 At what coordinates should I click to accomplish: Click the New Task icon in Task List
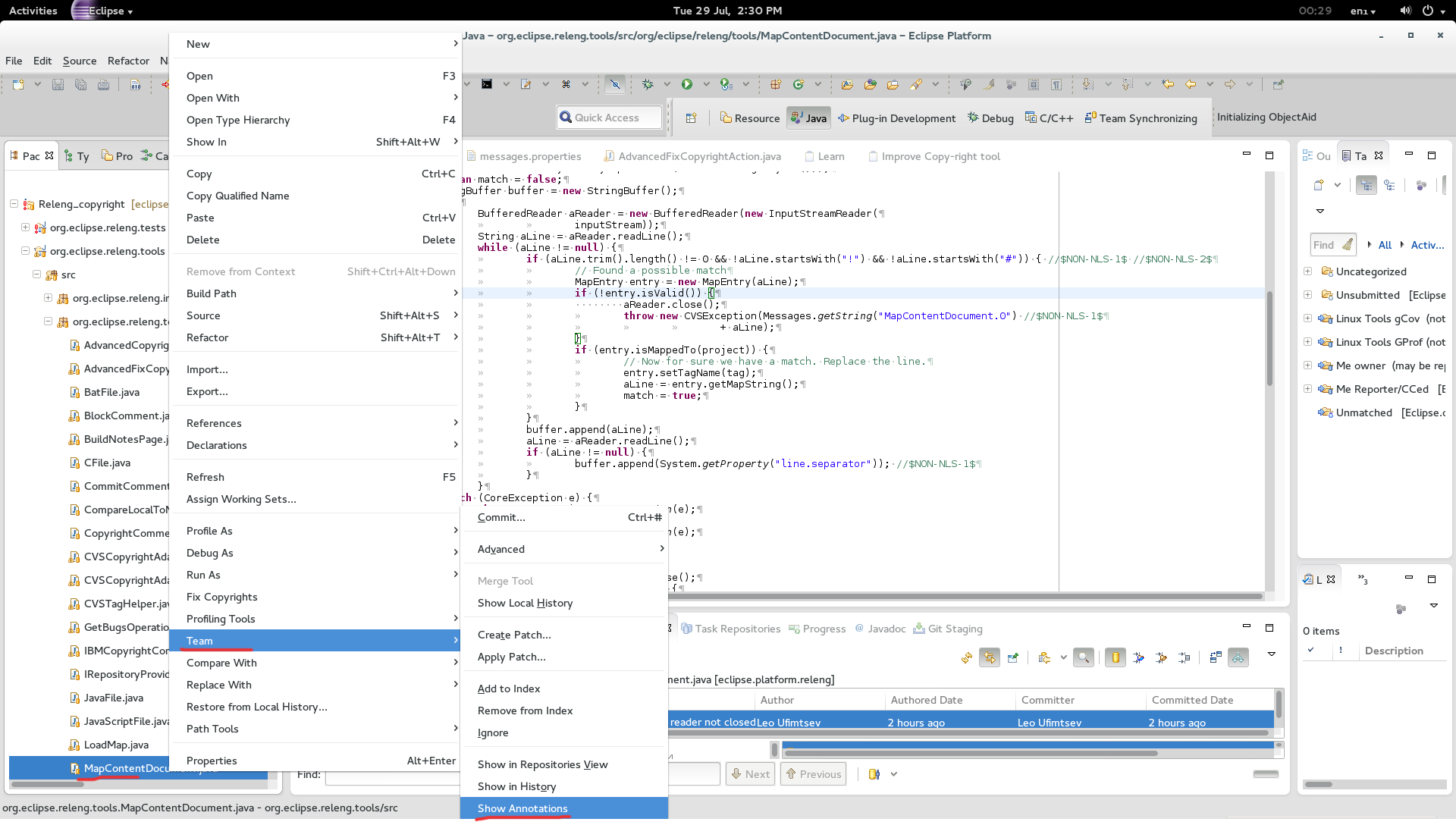(1319, 184)
